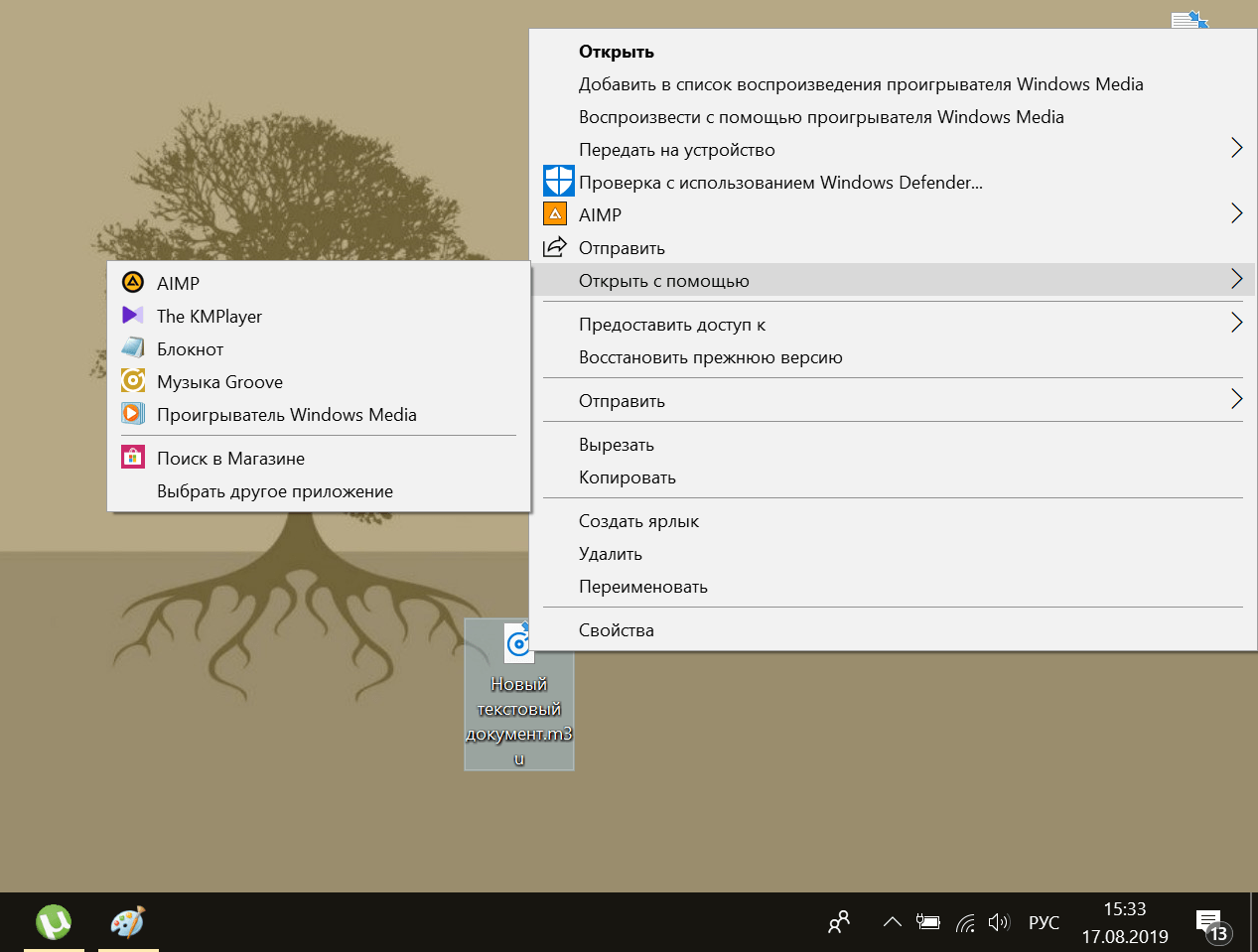This screenshot has height=952, width=1258.
Task: Open the volume speaker tray icon
Action: coord(999,922)
